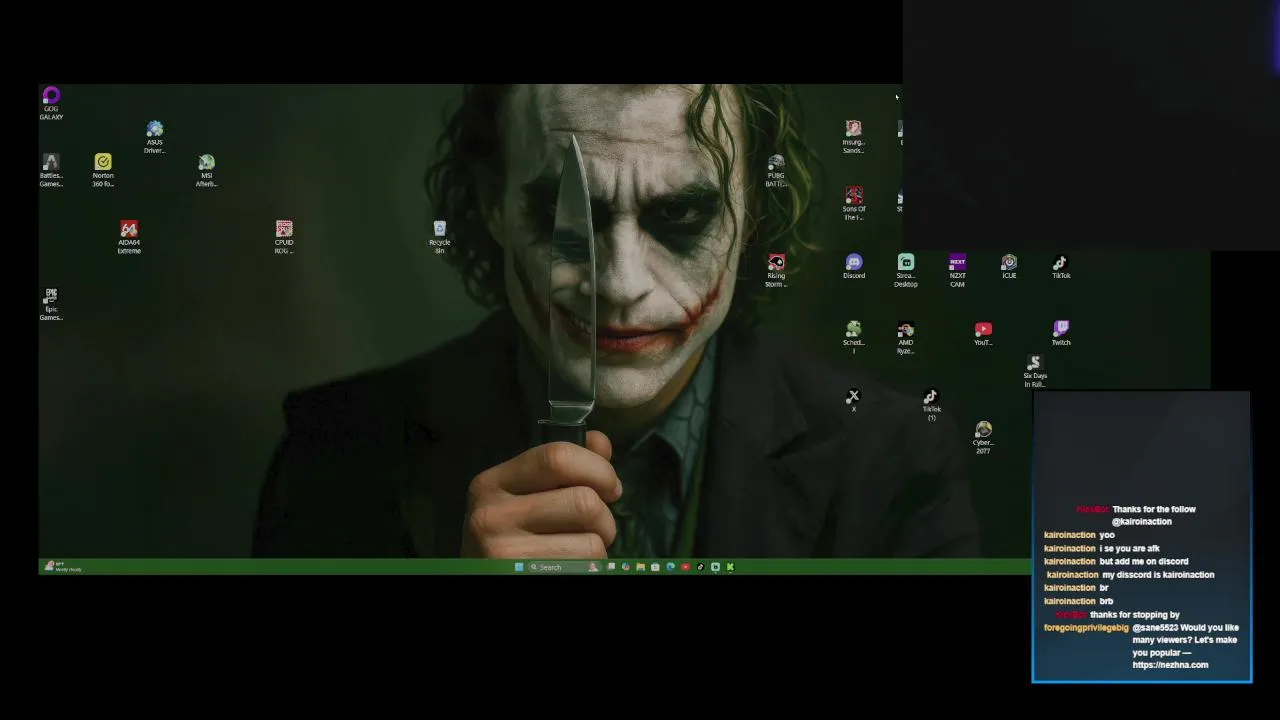Select the Streamlabs Desktop icon
This screenshot has width=1280, height=720.
[x=905, y=271]
